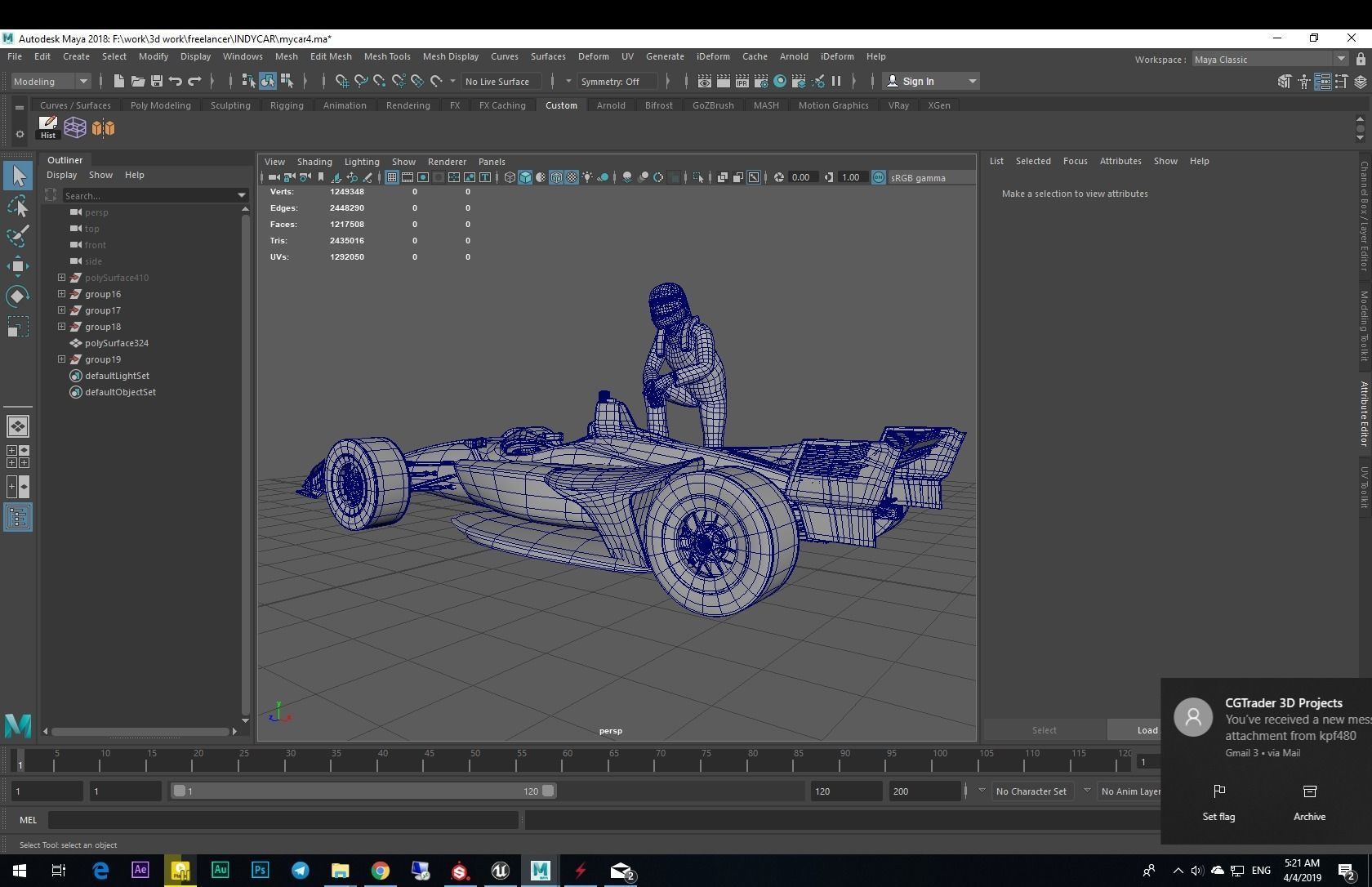Toggle smooth shade all cube icon
Image resolution: width=1372 pixels, height=887 pixels.
[x=525, y=177]
